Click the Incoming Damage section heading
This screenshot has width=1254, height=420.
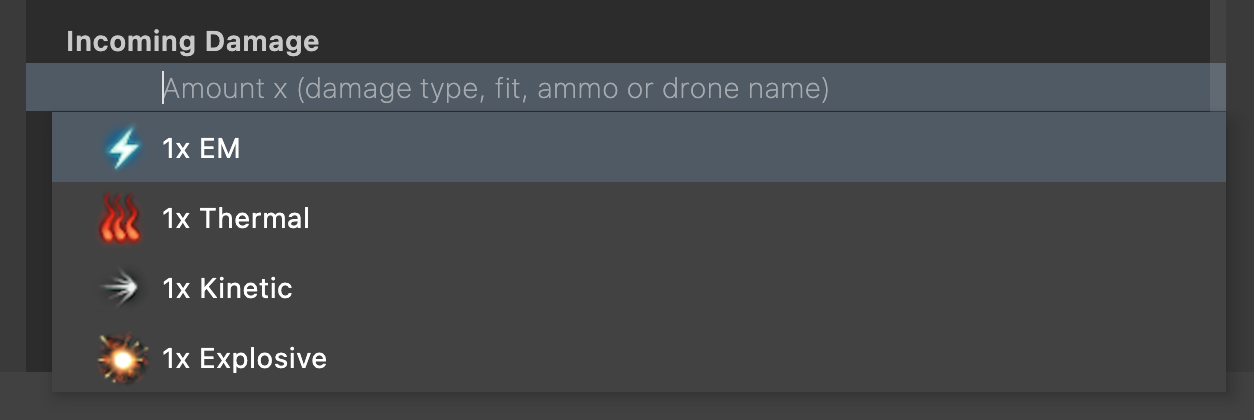193,42
